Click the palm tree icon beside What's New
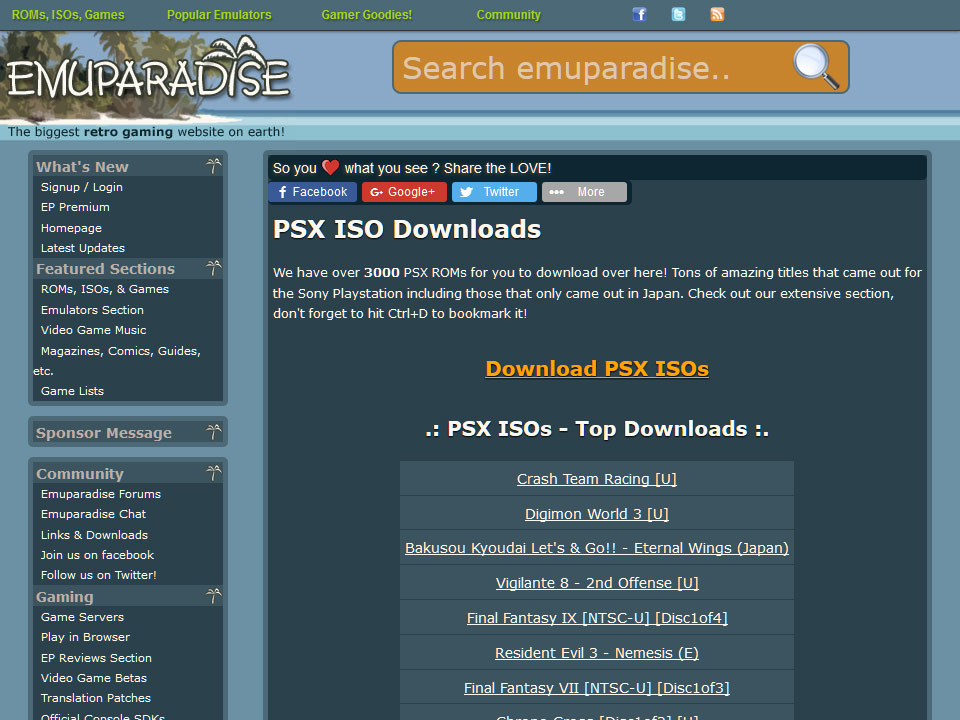 (213, 166)
